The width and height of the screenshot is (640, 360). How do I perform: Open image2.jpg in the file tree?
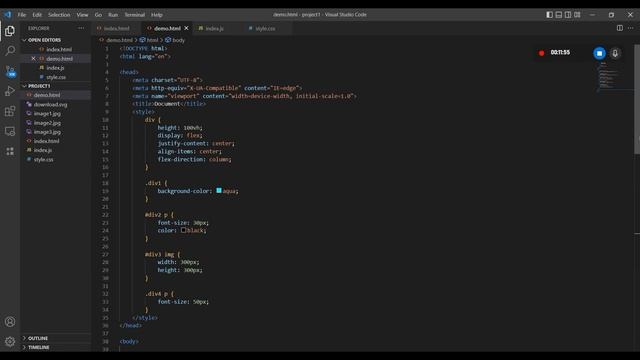coord(47,123)
